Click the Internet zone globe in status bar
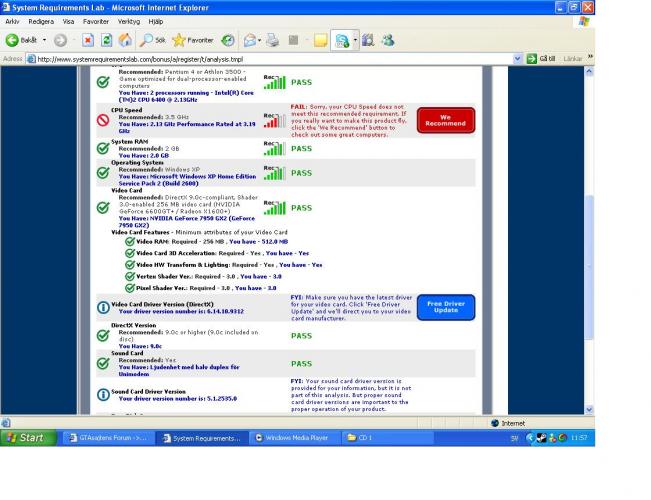The image size is (651, 500). [x=494, y=423]
